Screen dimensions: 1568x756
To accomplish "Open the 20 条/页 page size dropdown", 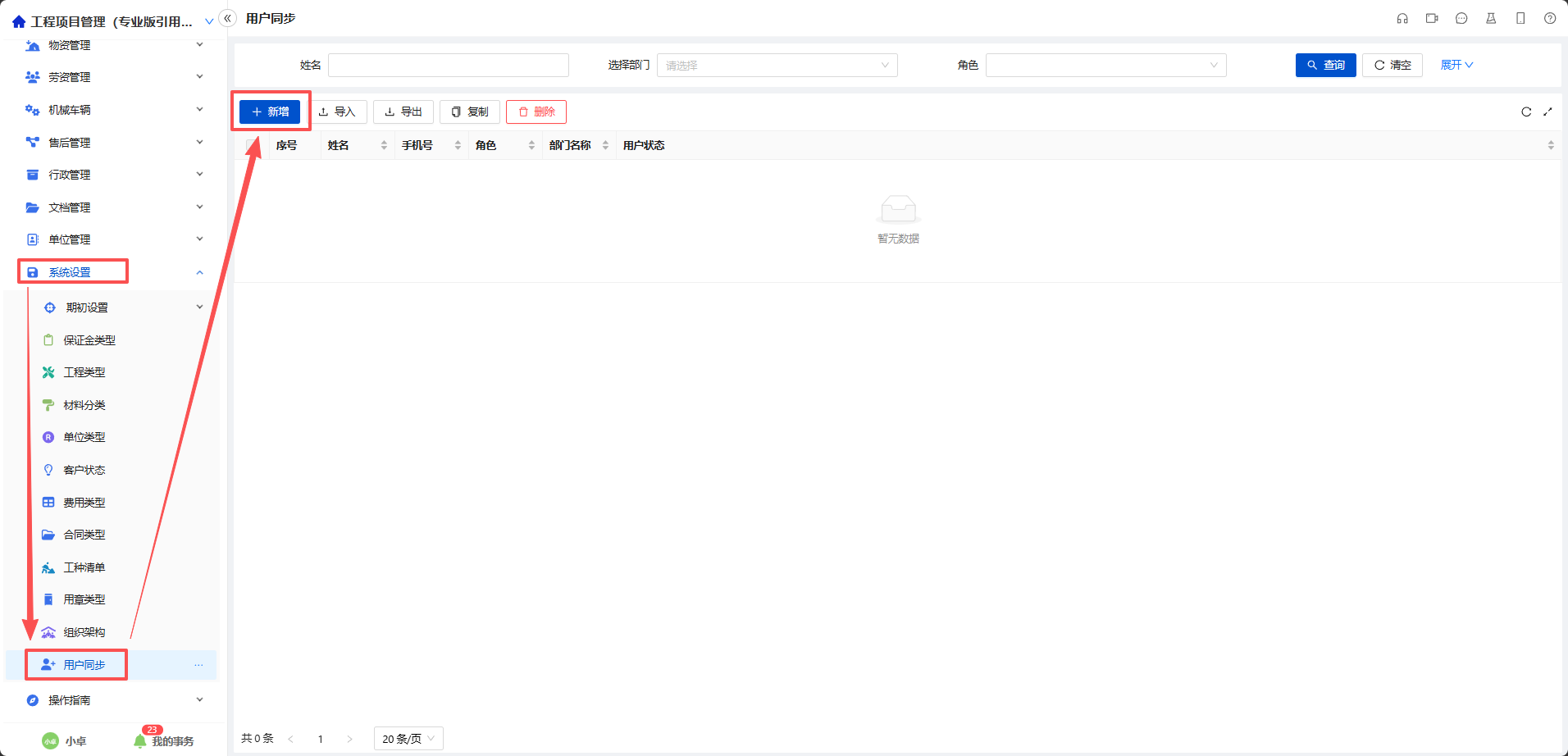I will (x=408, y=739).
